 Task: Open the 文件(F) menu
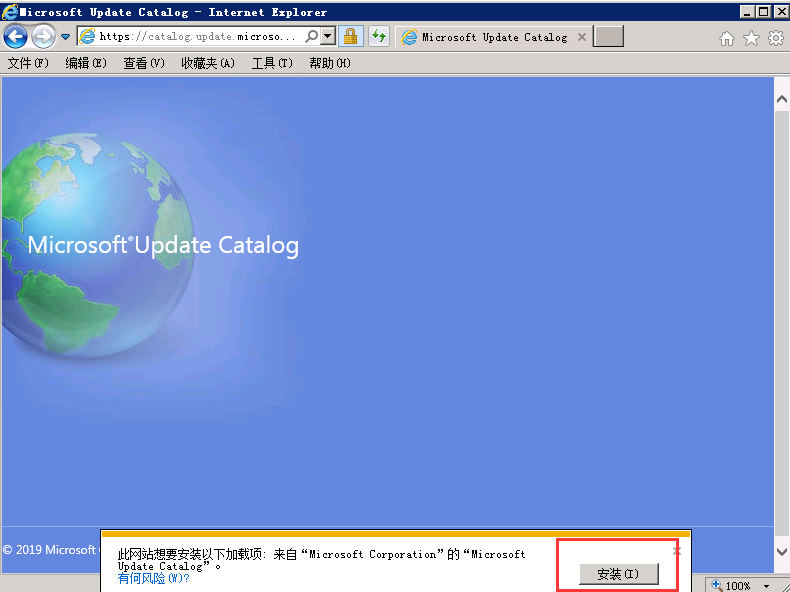(x=28, y=63)
